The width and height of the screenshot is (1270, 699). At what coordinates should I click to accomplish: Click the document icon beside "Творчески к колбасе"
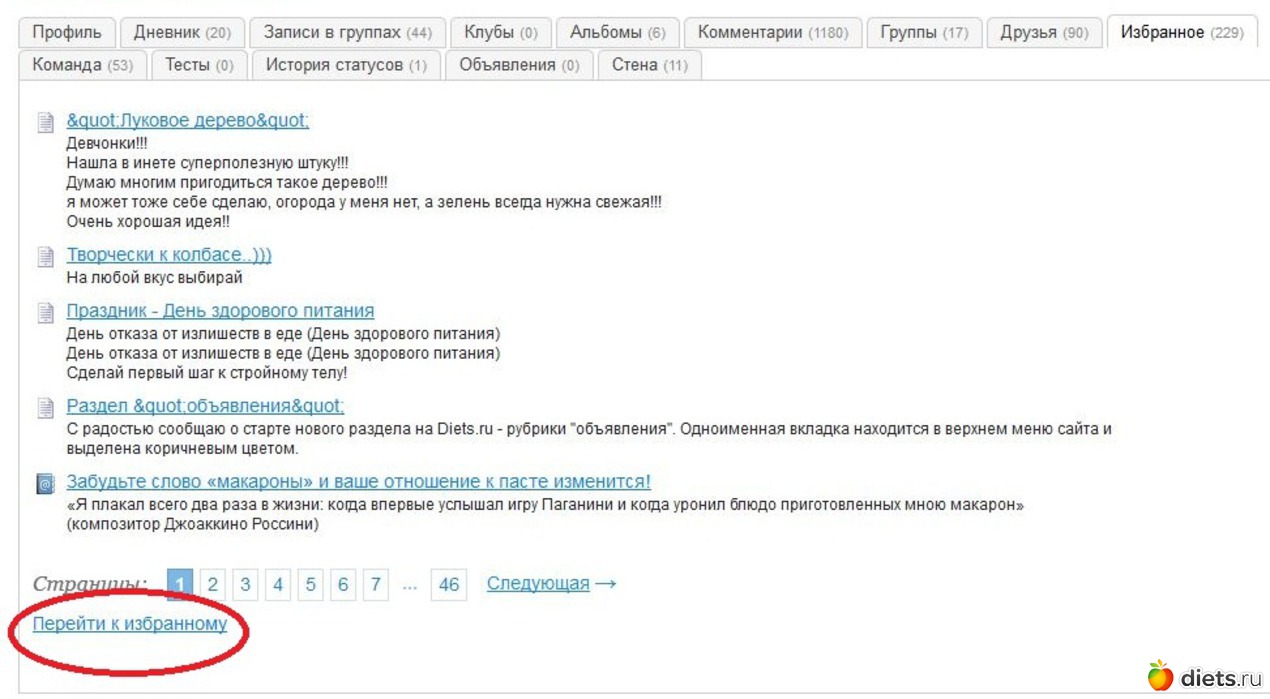click(45, 257)
